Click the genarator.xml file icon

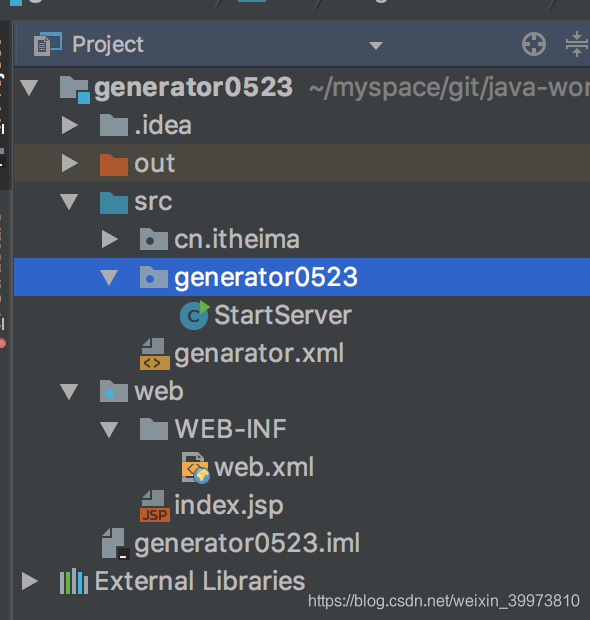click(x=155, y=353)
